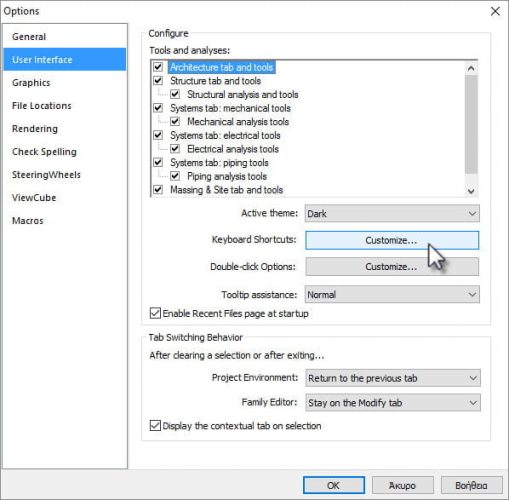Select 'Electrical analysis tools' row text

pyautogui.click(x=233, y=149)
